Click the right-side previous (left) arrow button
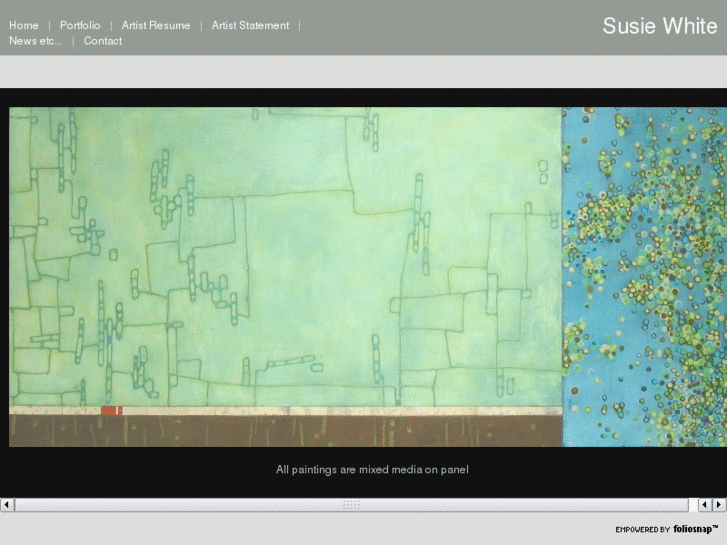 (x=705, y=505)
